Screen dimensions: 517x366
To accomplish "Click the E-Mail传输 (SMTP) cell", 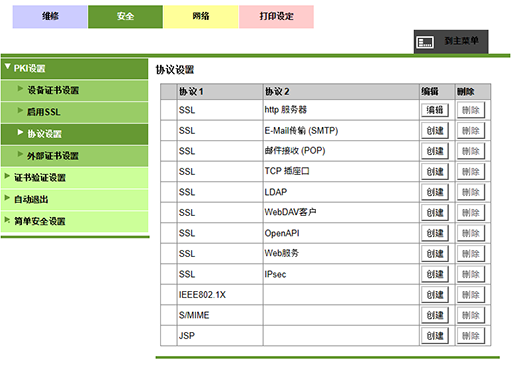I will (x=341, y=131).
